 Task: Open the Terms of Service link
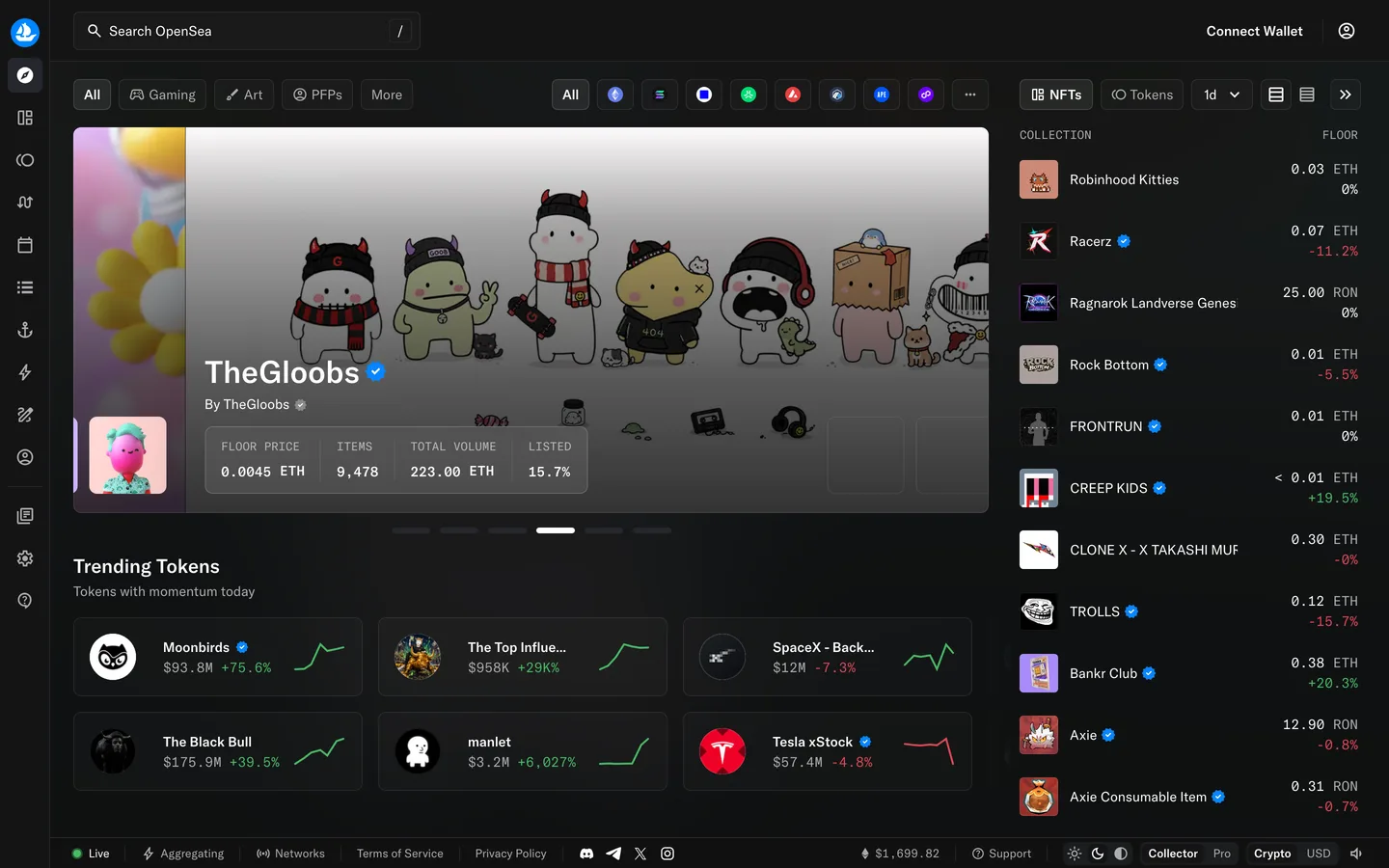click(400, 854)
